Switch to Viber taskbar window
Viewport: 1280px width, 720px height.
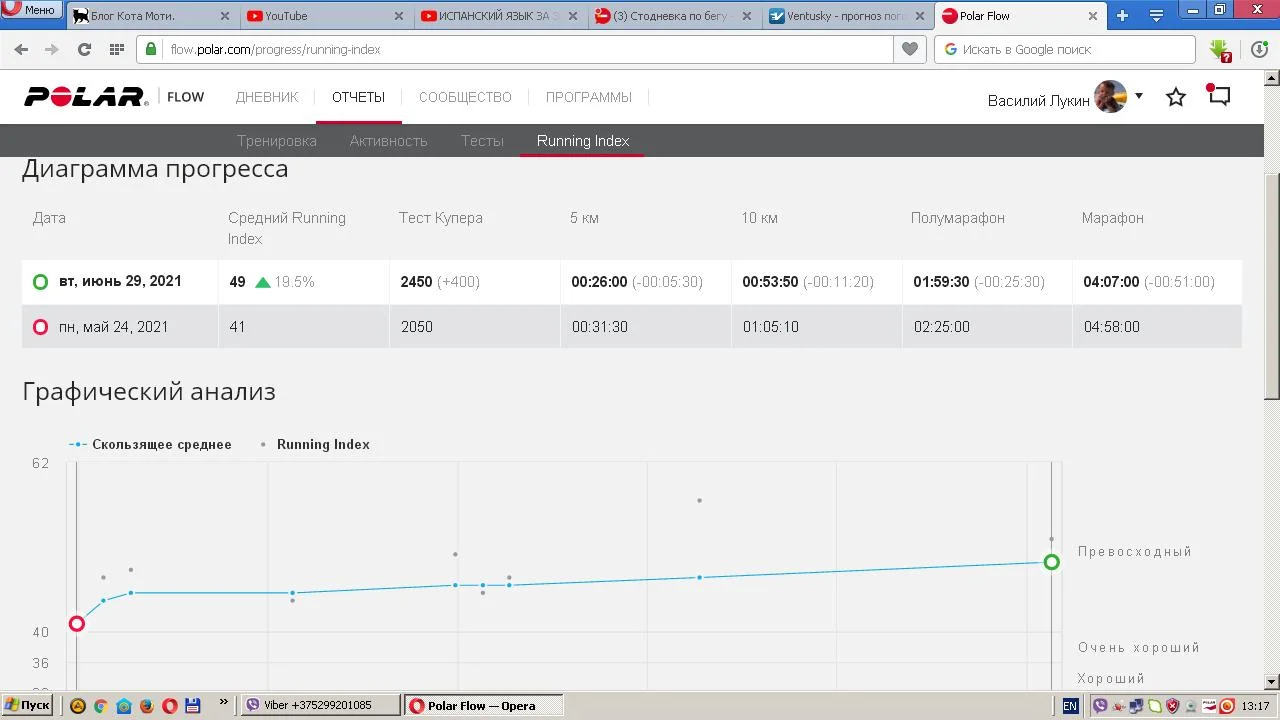[x=320, y=705]
